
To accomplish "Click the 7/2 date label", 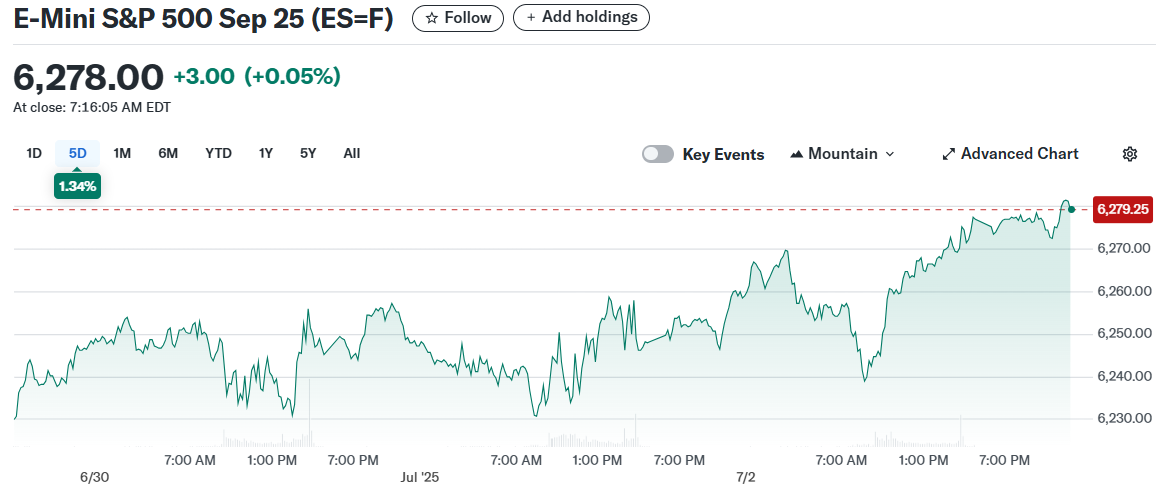I will click(746, 477).
